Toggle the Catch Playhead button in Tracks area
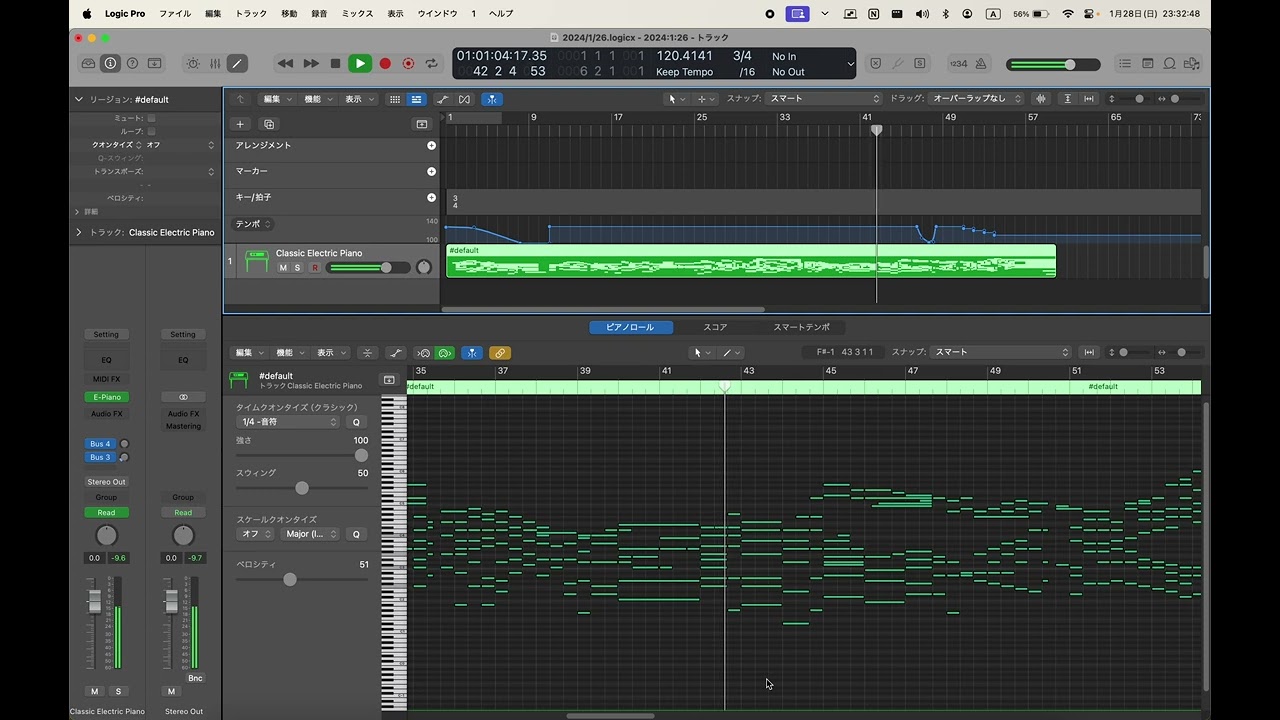 click(492, 99)
